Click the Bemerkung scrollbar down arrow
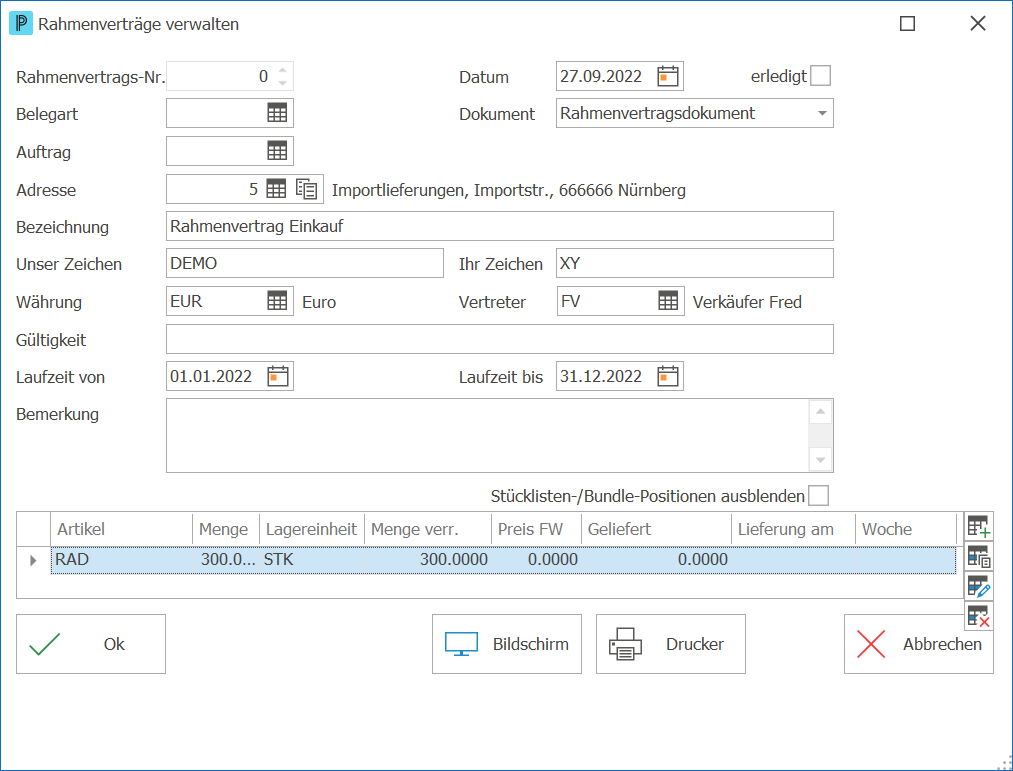1013x771 pixels. click(820, 459)
